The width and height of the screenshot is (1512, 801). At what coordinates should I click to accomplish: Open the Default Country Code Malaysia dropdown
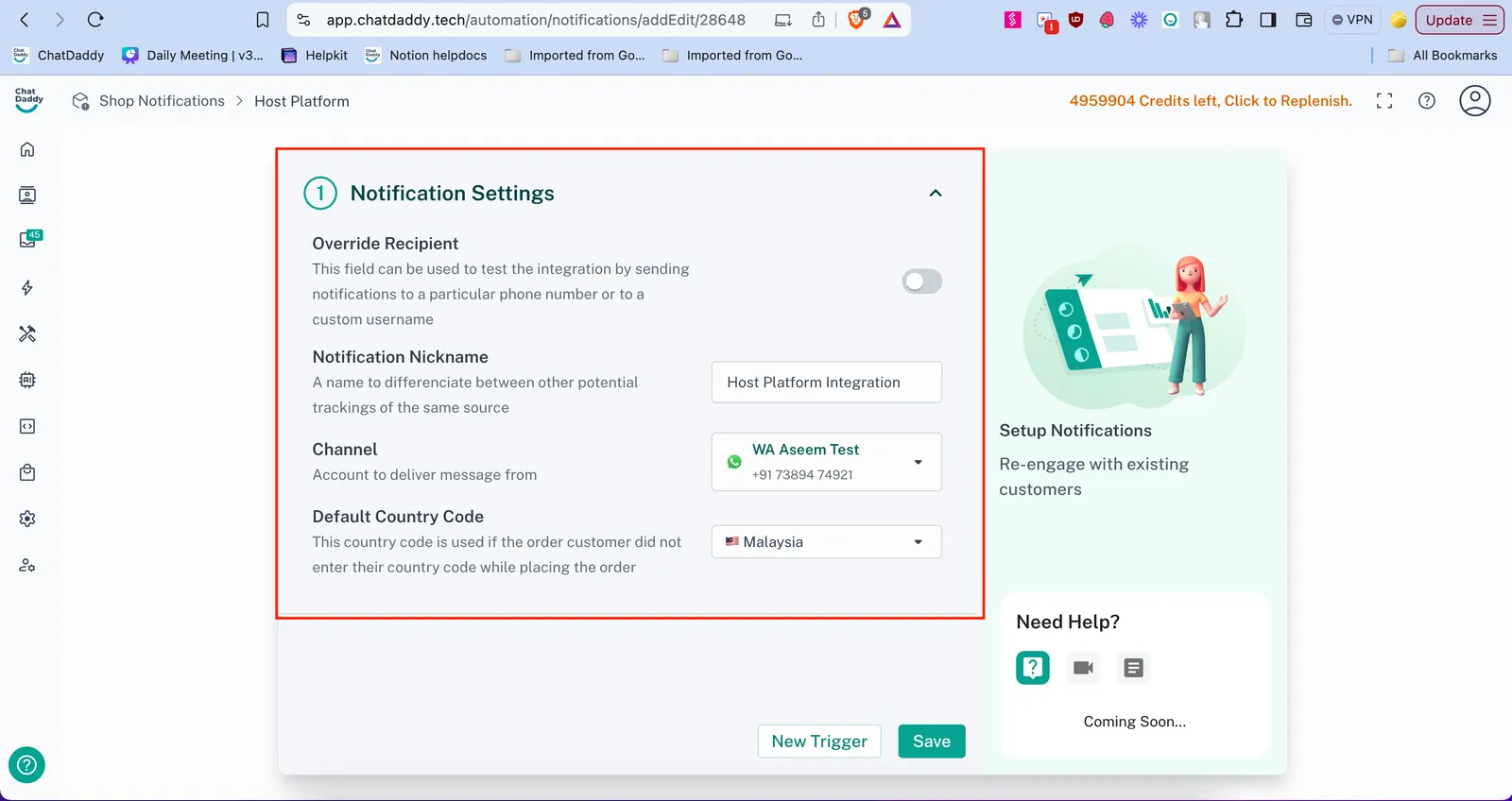826,542
